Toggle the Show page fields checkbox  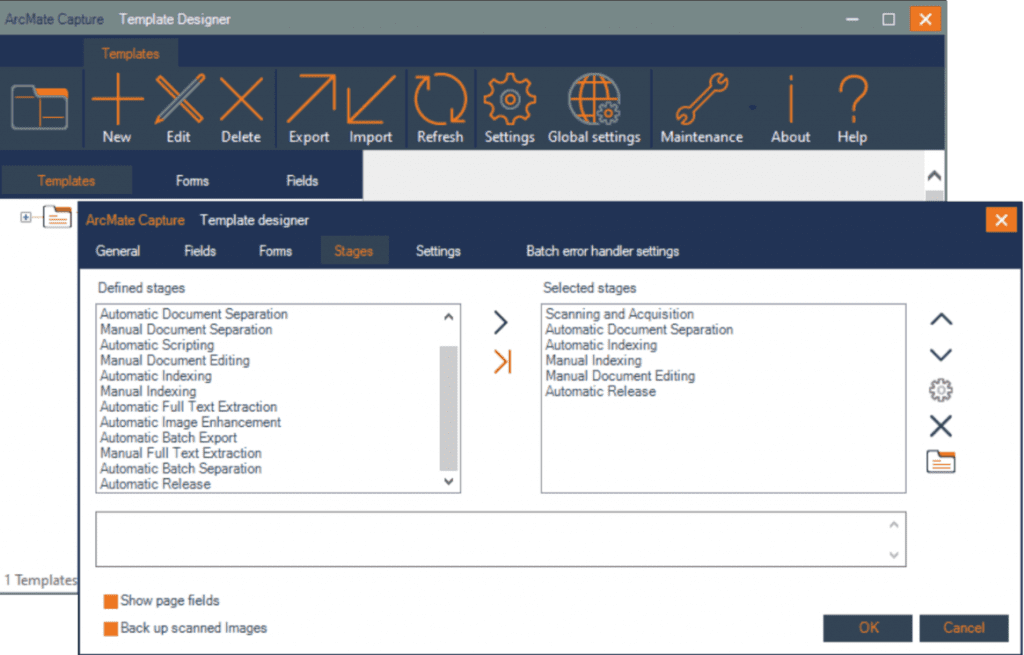111,601
